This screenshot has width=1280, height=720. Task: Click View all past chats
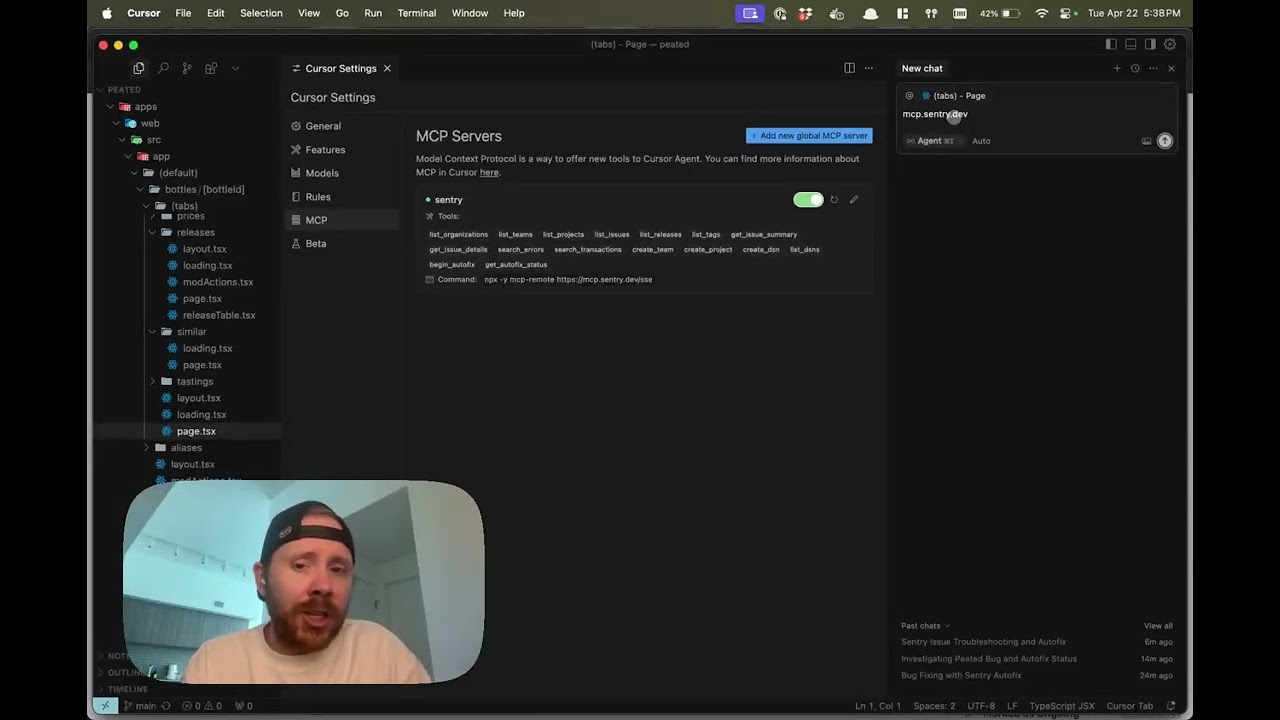tap(1158, 626)
